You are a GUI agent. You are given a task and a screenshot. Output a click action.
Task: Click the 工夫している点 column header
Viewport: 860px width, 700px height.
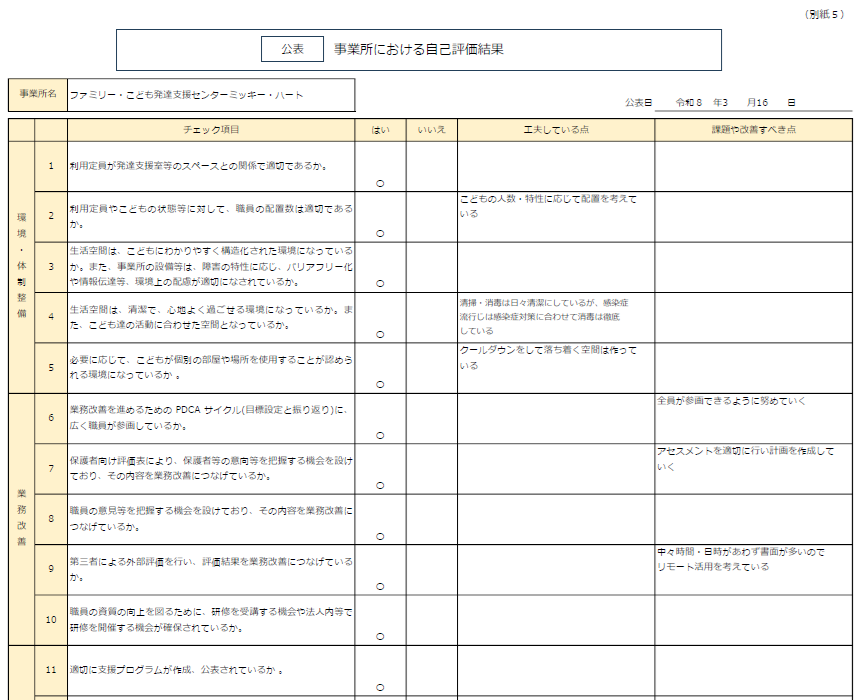click(556, 130)
